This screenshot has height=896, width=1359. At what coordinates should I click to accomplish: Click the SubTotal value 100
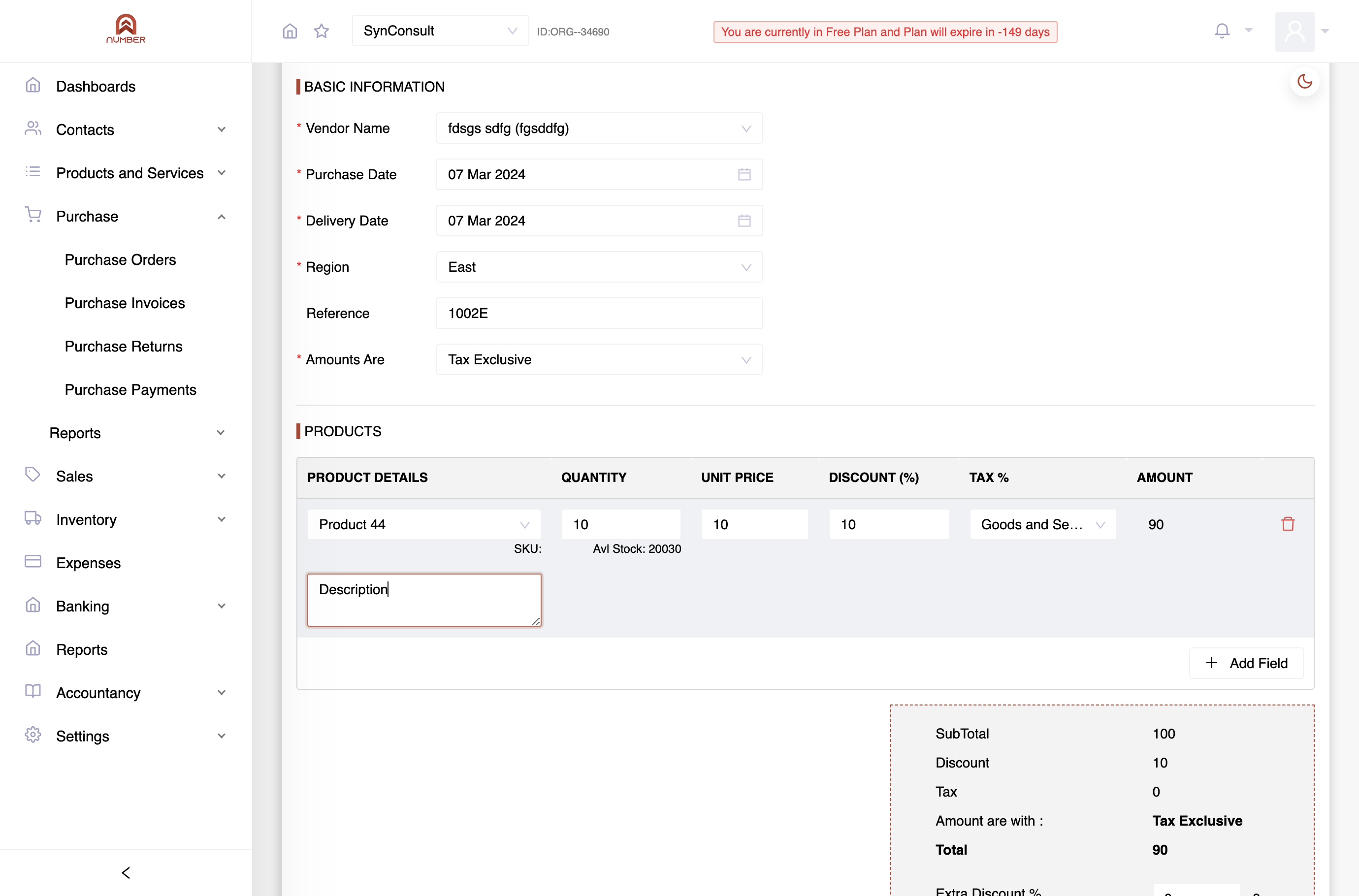pos(1164,734)
